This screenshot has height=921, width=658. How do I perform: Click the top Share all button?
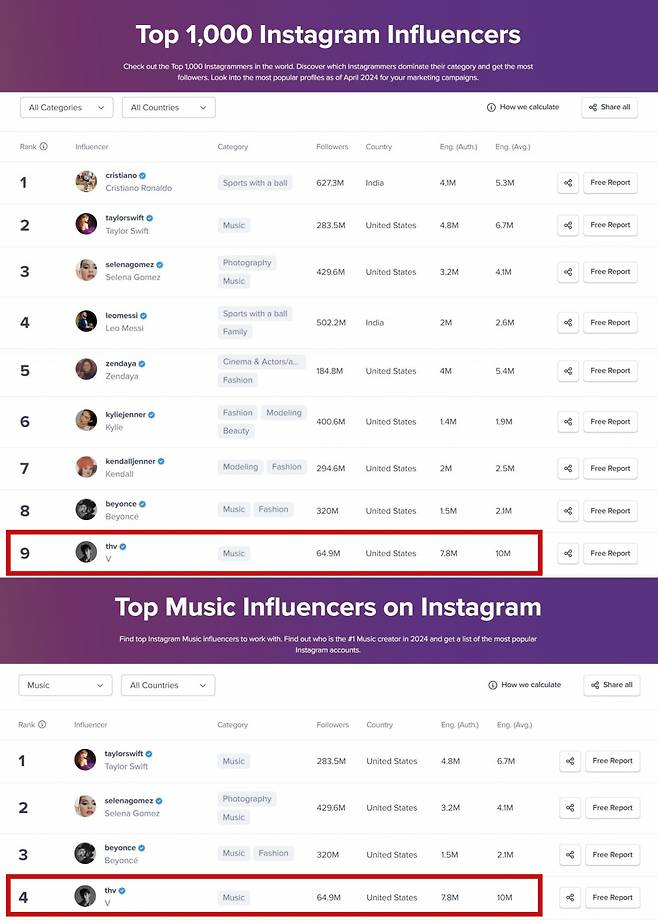610,107
